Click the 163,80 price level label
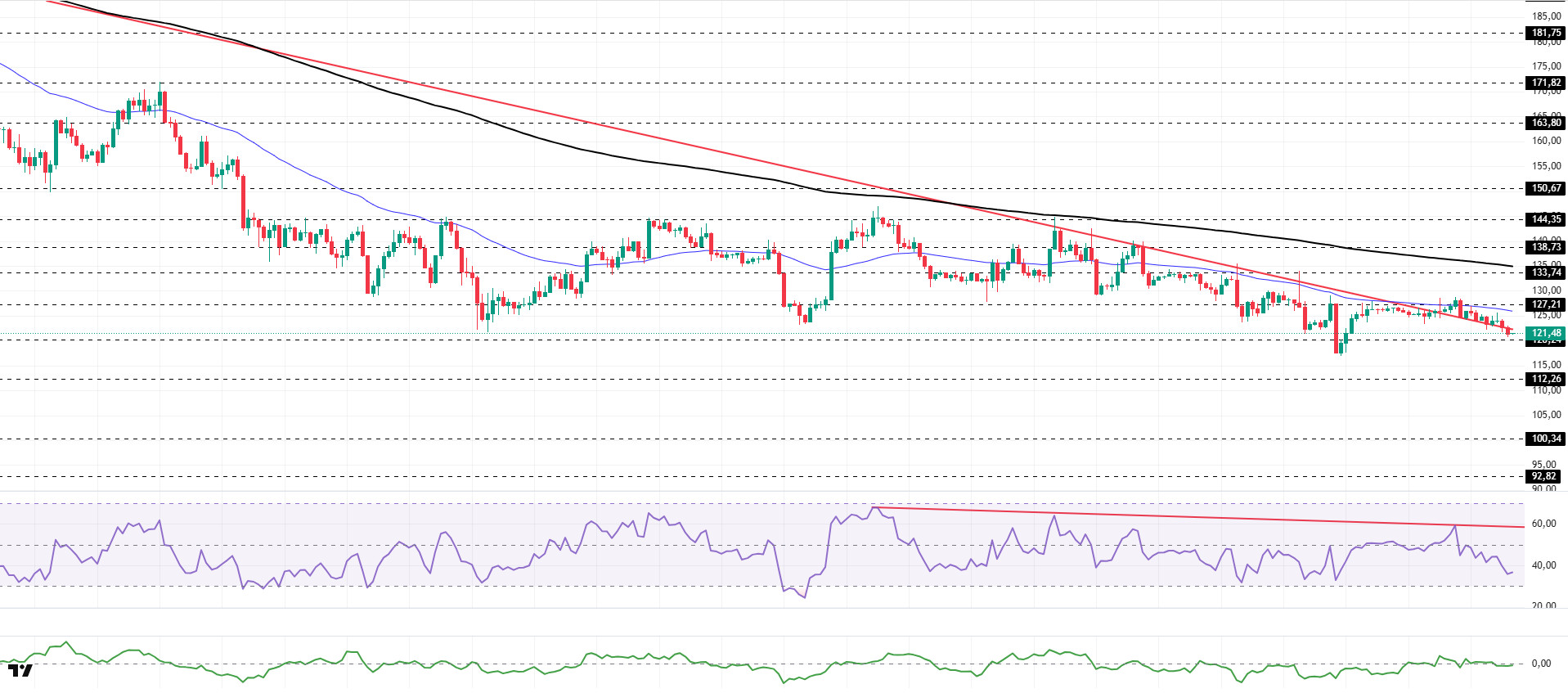This screenshot has width=1568, height=693. [1545, 123]
